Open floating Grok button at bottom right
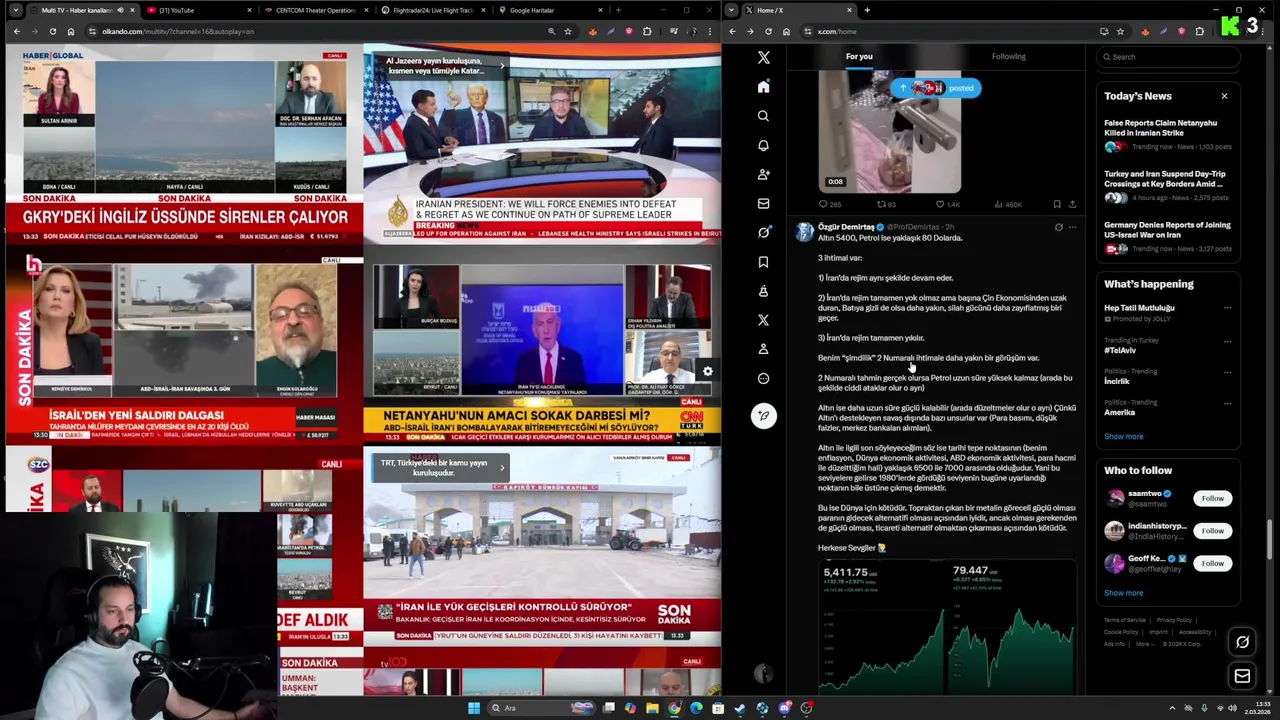This screenshot has height=720, width=1280. (x=1242, y=642)
